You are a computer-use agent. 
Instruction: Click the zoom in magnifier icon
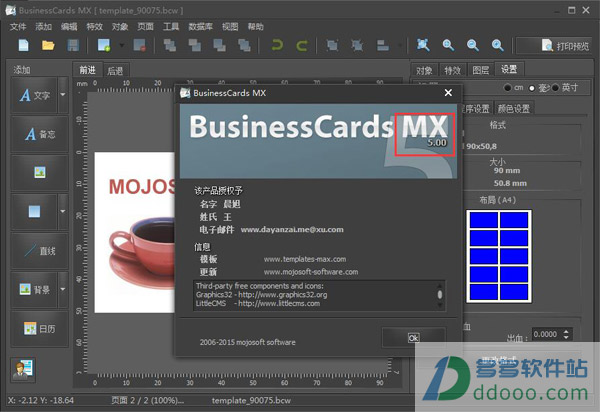pos(448,45)
